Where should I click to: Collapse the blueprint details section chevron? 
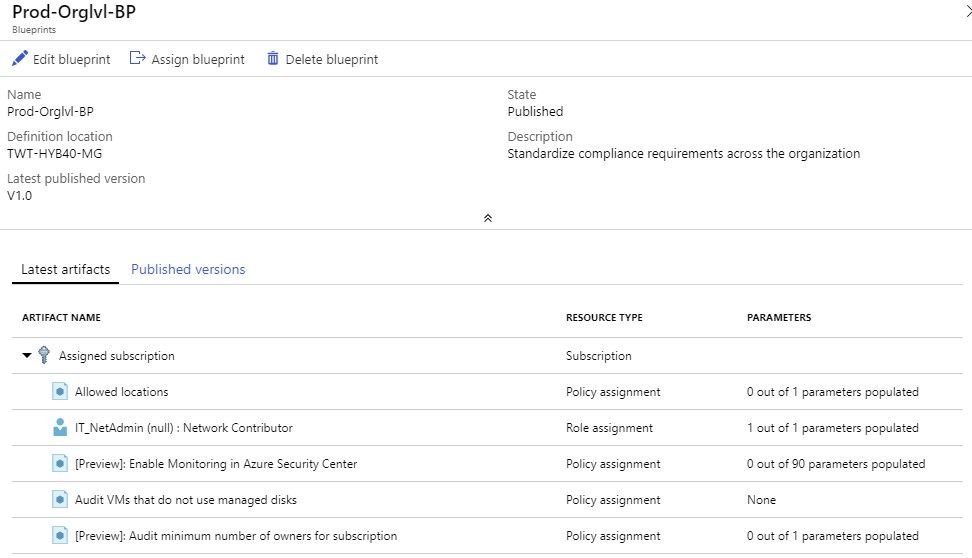tap(487, 218)
